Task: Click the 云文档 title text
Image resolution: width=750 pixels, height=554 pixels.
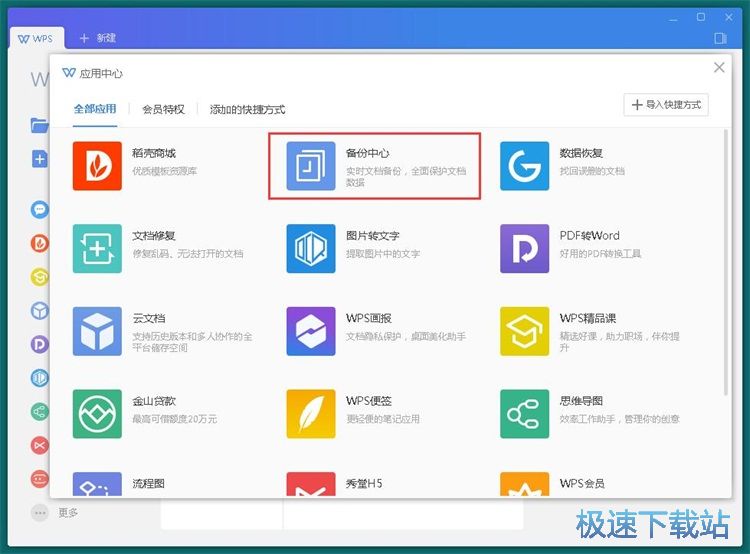Action: pyautogui.click(x=149, y=318)
